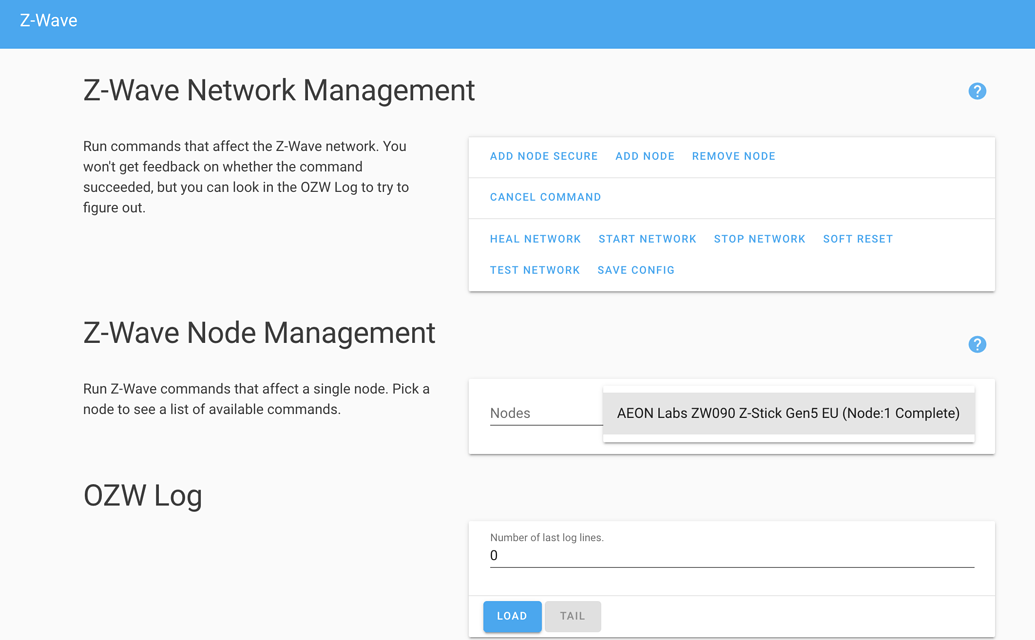Heal the Z-Wave network
Viewport: 1035px width, 640px height.
(x=535, y=239)
